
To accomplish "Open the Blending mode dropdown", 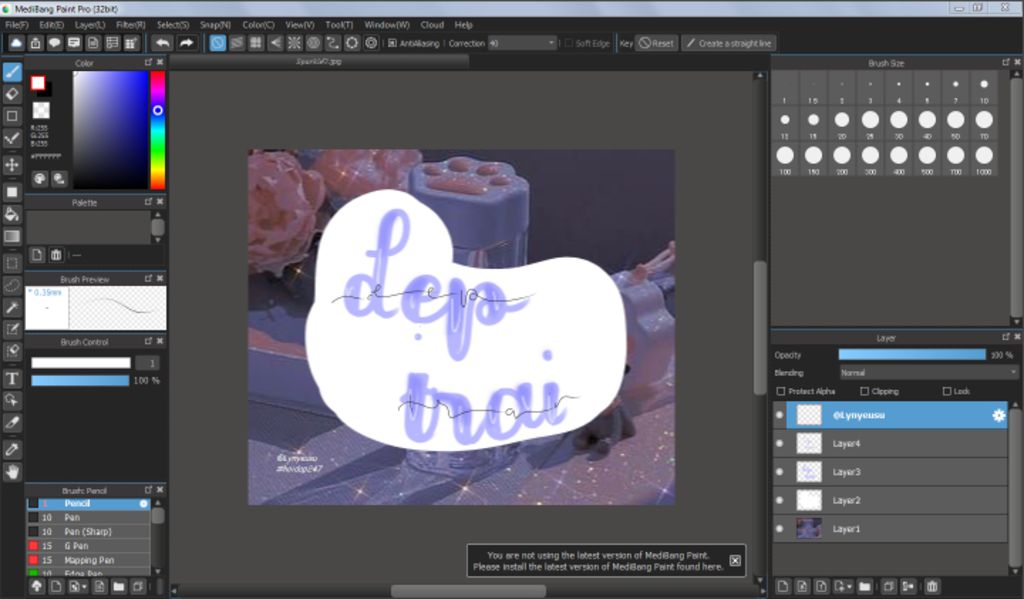I will pos(928,372).
